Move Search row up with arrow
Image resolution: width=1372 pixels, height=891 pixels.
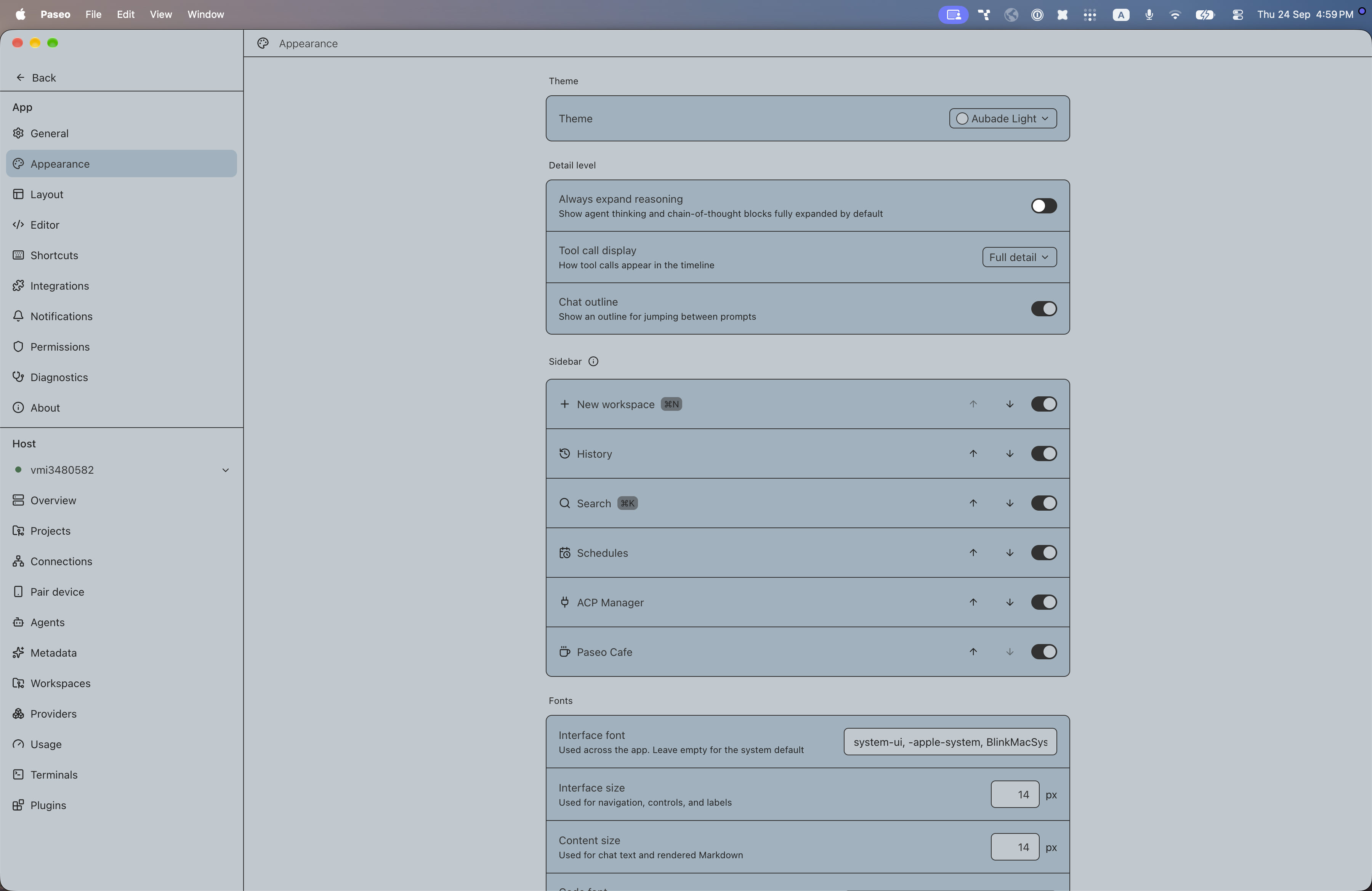(x=973, y=503)
